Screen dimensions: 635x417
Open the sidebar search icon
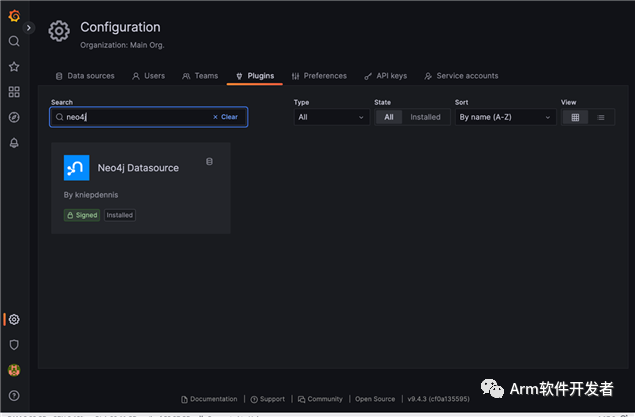tap(14, 41)
